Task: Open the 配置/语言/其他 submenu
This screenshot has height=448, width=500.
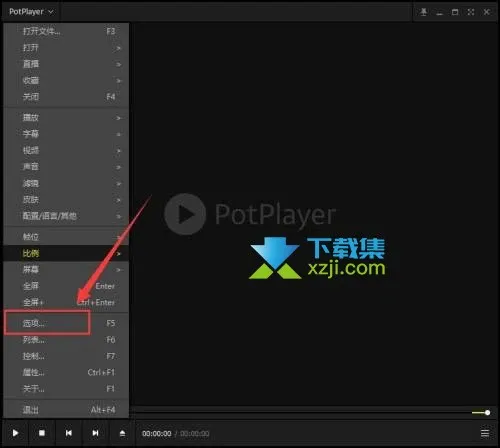Action: click(x=66, y=216)
